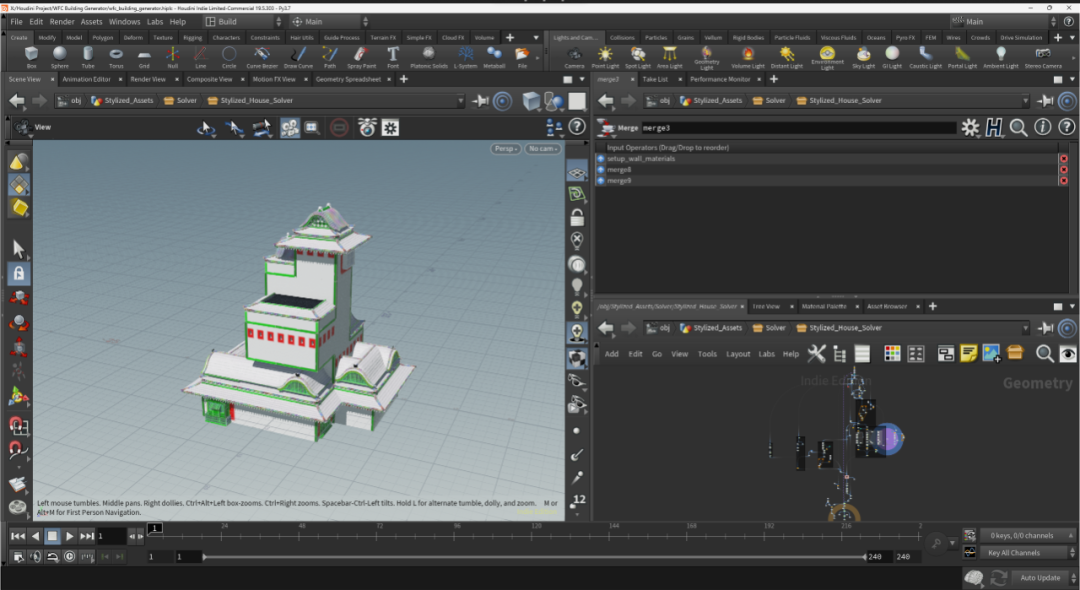Remove the setup_wall_materials input
1080x590 pixels.
(x=1063, y=159)
